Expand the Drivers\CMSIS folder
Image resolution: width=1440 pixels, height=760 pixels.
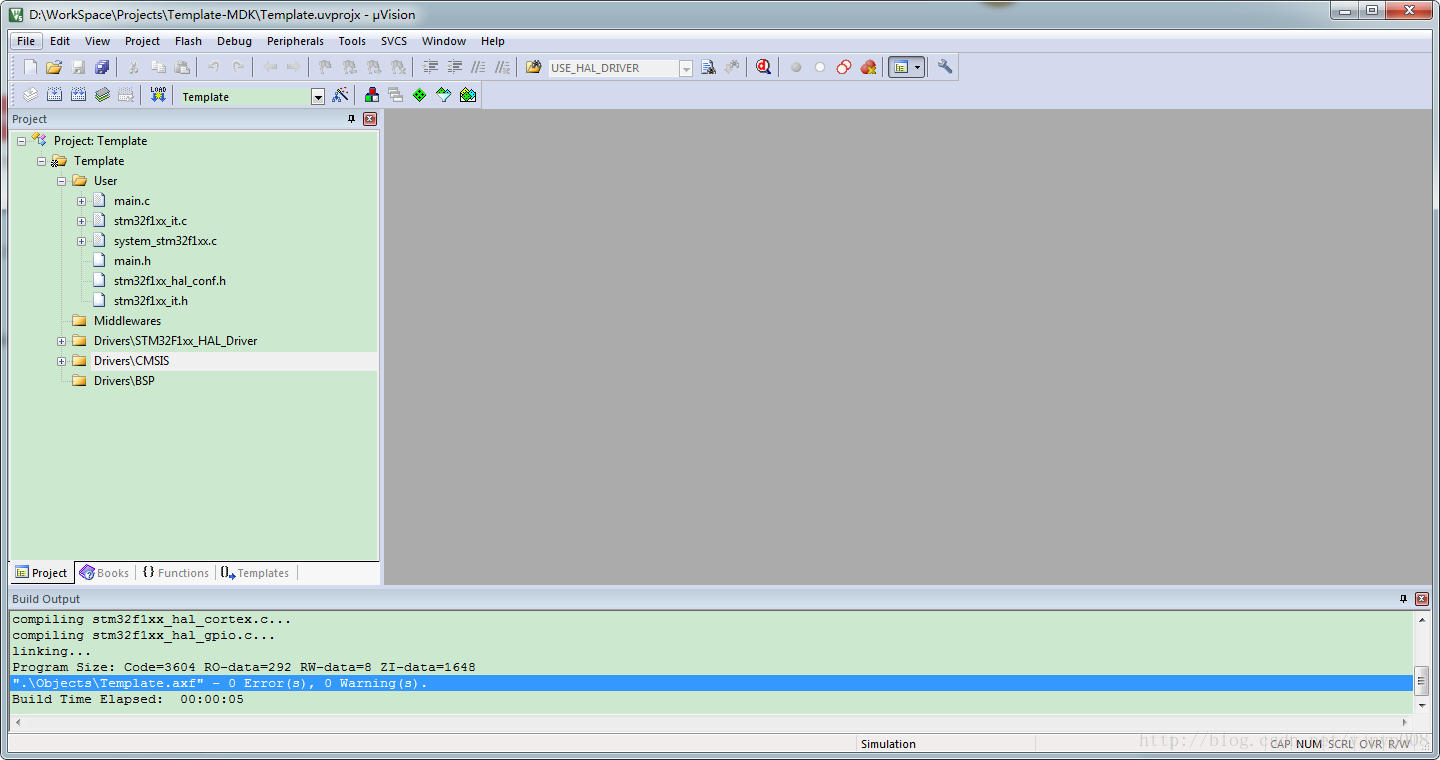pos(61,361)
